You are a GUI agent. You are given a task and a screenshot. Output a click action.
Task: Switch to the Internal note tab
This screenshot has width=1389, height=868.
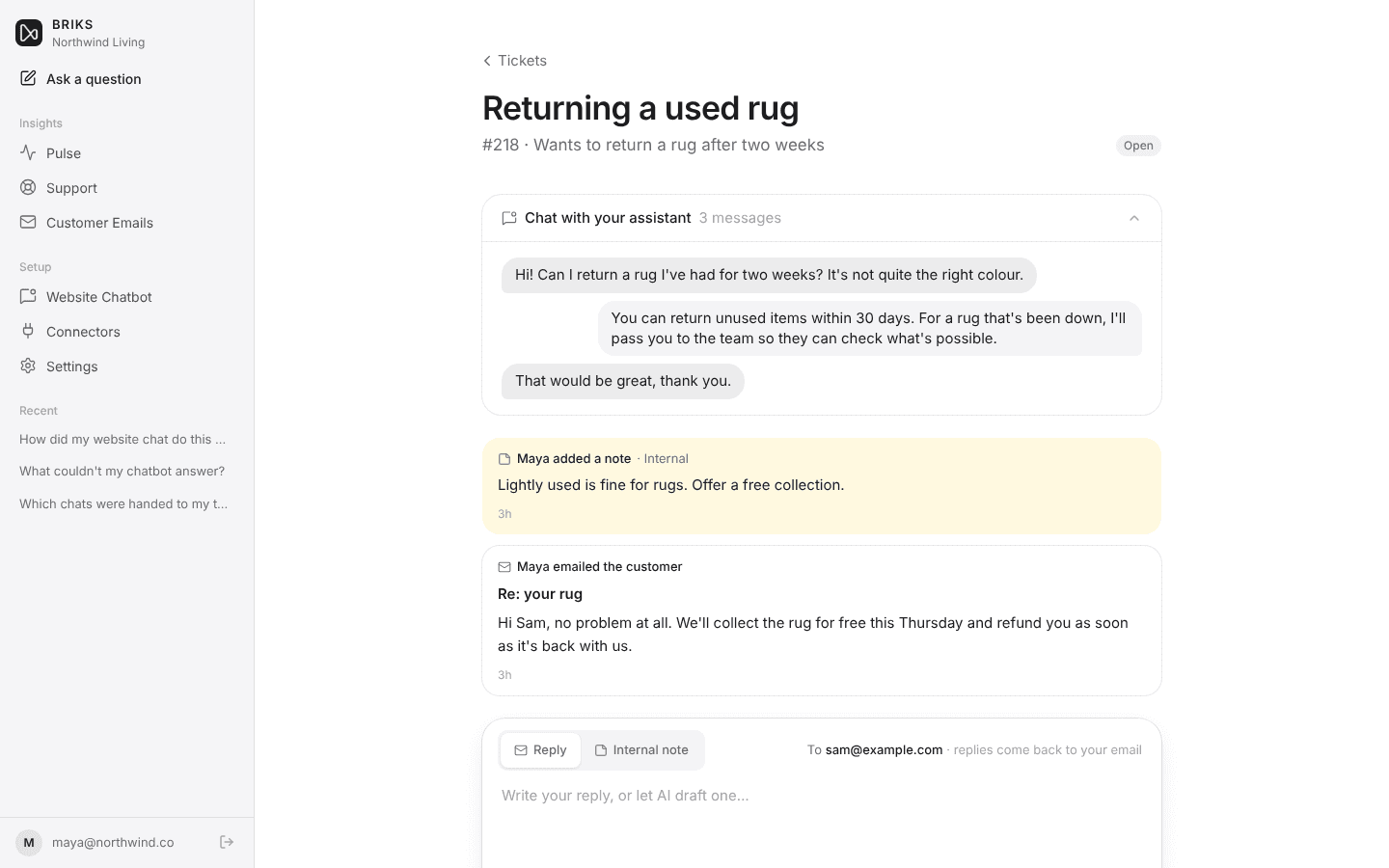point(641,750)
